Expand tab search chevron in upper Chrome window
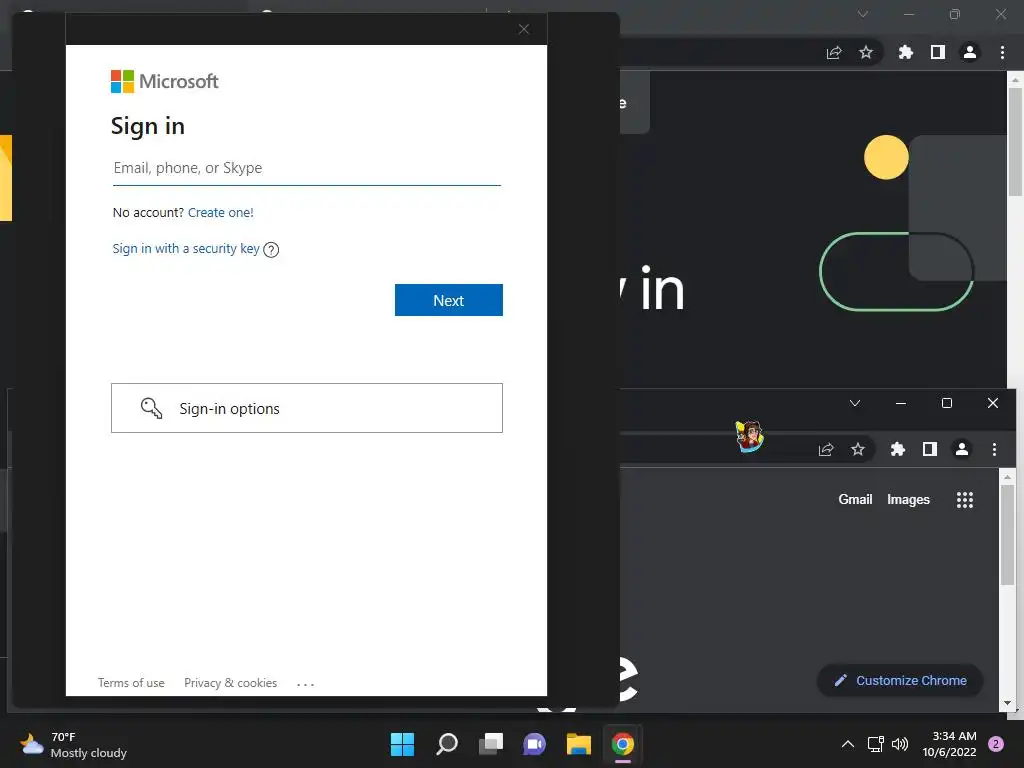This screenshot has width=1024, height=768. (863, 14)
